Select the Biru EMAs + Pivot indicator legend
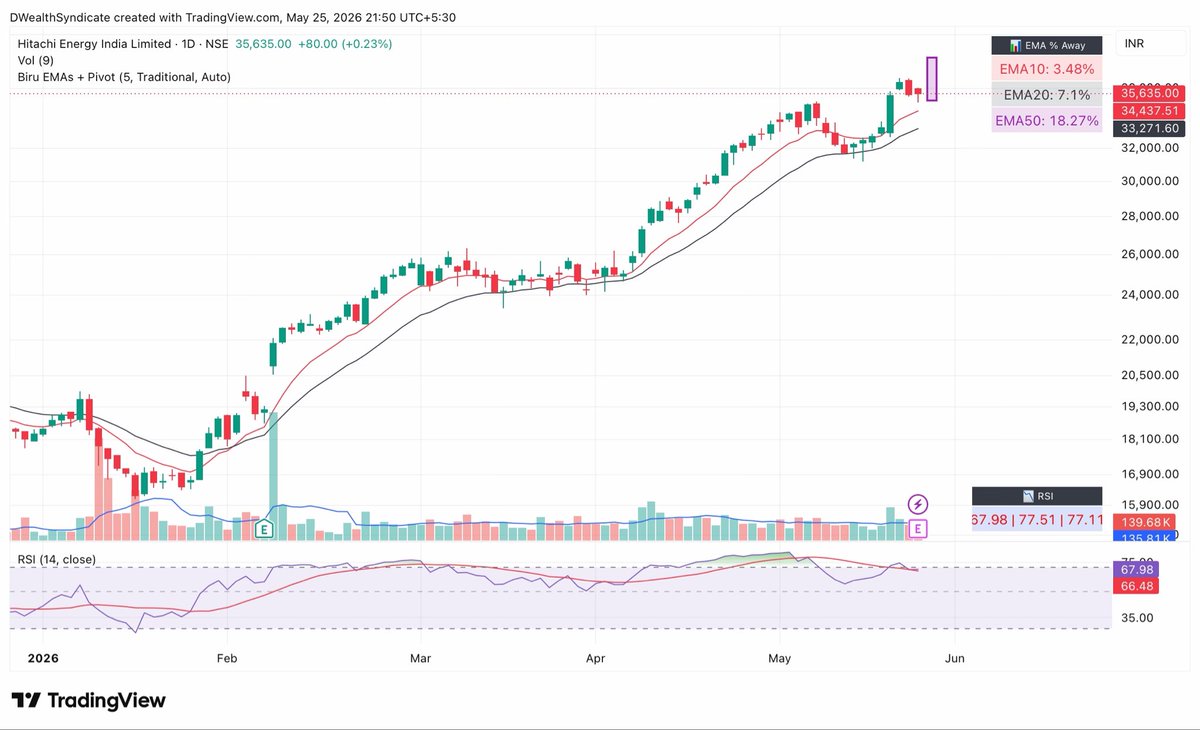 point(124,77)
